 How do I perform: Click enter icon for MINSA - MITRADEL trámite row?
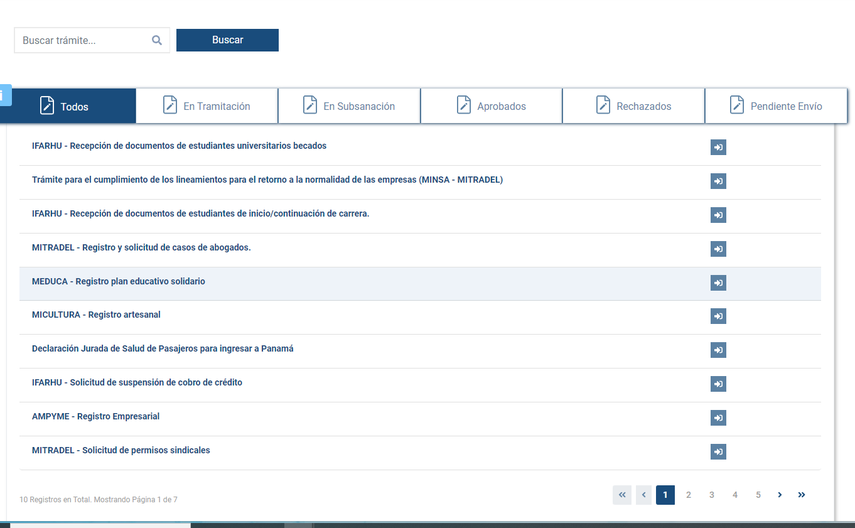718,181
